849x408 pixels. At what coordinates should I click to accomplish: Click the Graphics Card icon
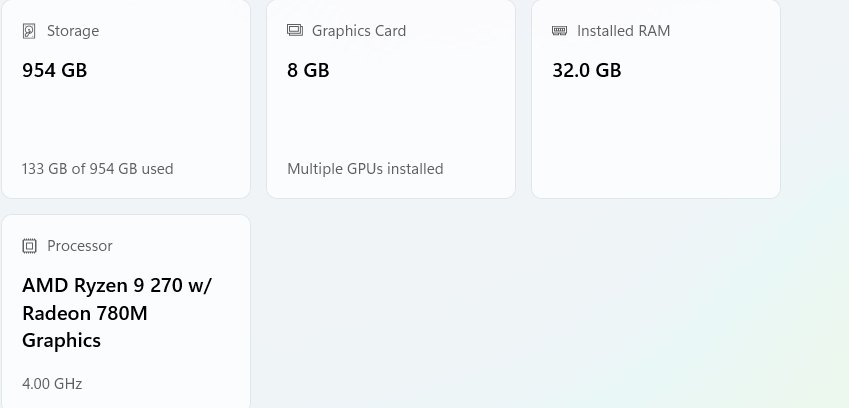tap(295, 31)
